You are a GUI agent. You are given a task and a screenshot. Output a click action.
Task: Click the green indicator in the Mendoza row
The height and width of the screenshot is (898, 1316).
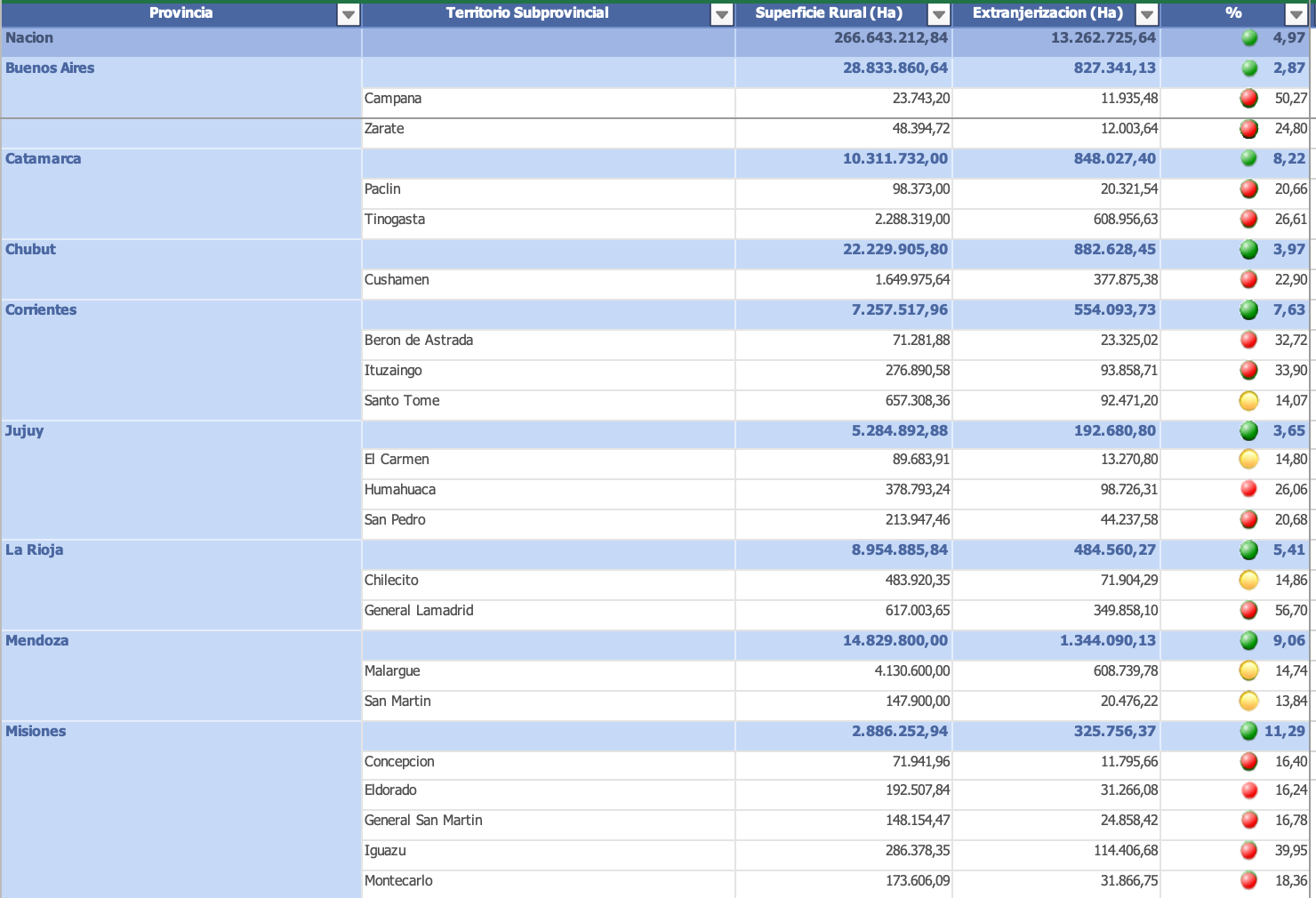1249,641
